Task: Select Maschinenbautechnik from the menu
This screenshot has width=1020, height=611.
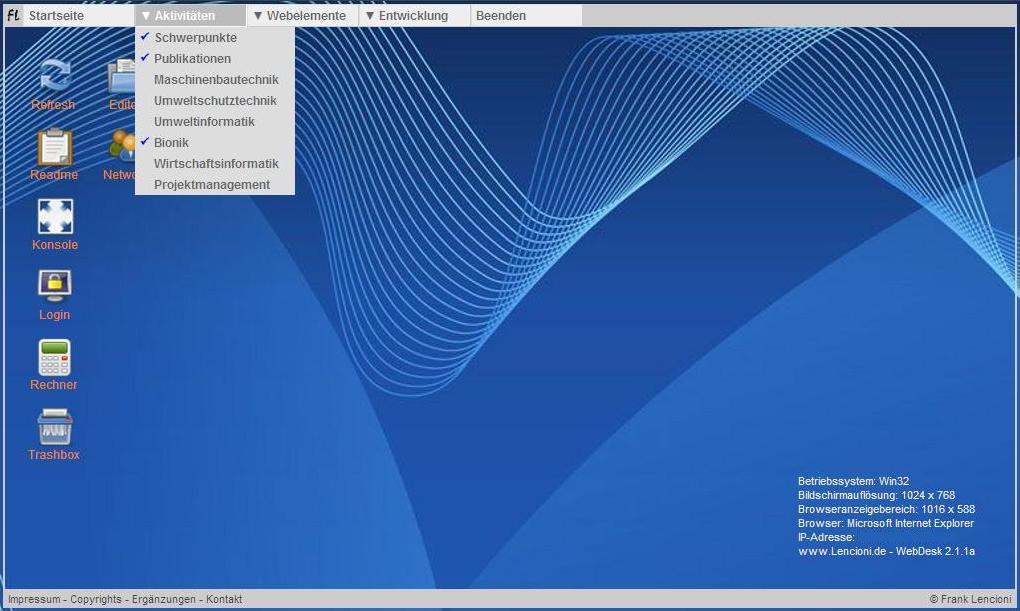Action: [216, 80]
